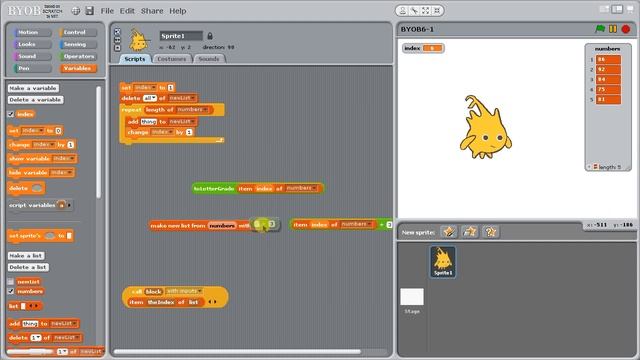Click the blocks palette vertical scrollbar
The height and width of the screenshot is (360, 640).
pos(98,142)
